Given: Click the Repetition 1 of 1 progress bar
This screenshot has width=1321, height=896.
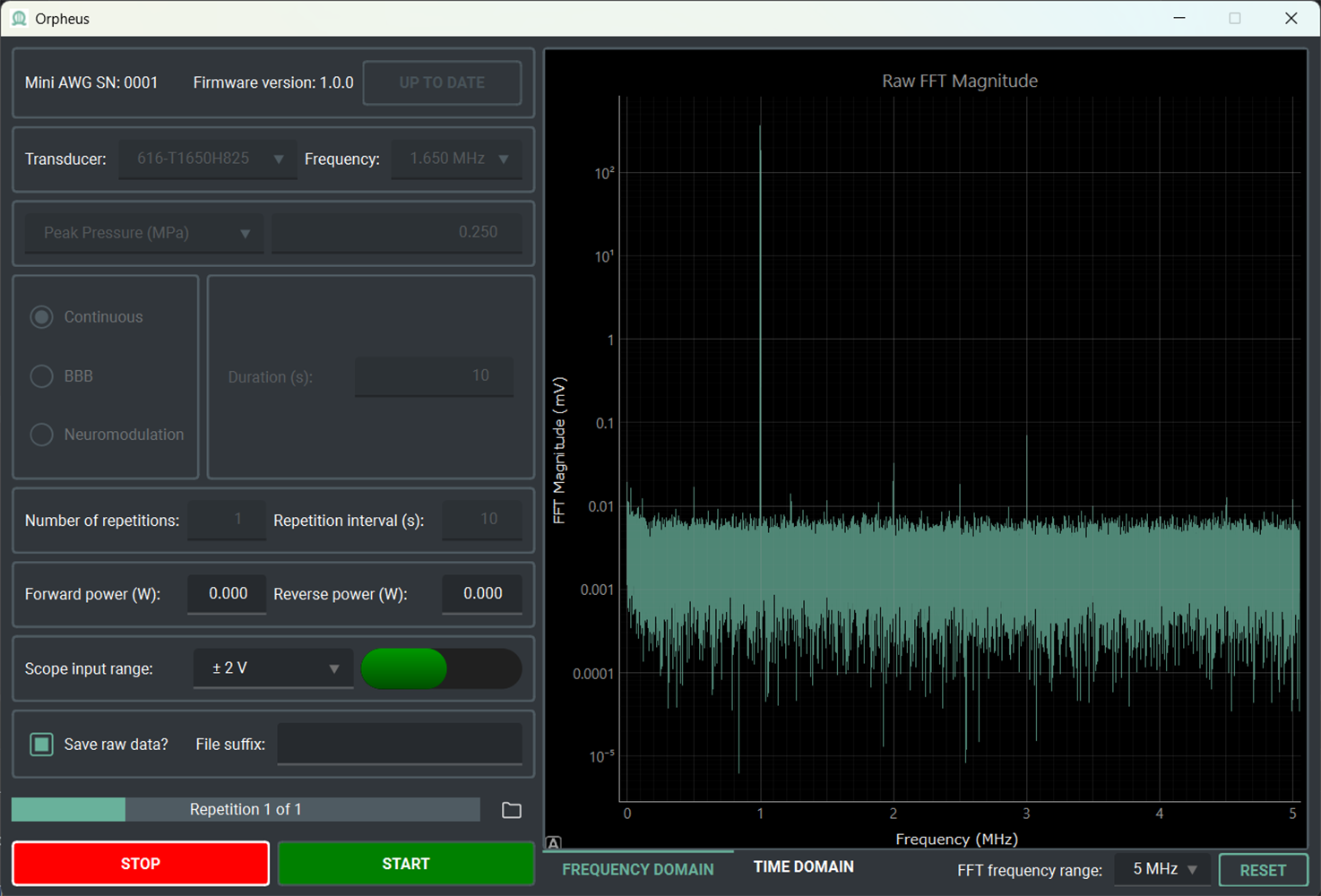Looking at the screenshot, I should pos(246,810).
